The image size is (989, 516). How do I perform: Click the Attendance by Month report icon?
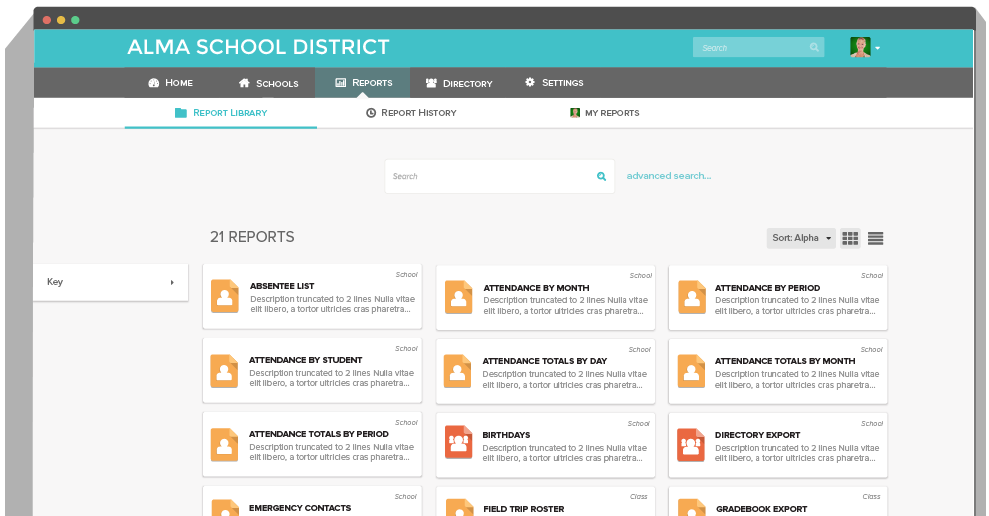coord(459,297)
